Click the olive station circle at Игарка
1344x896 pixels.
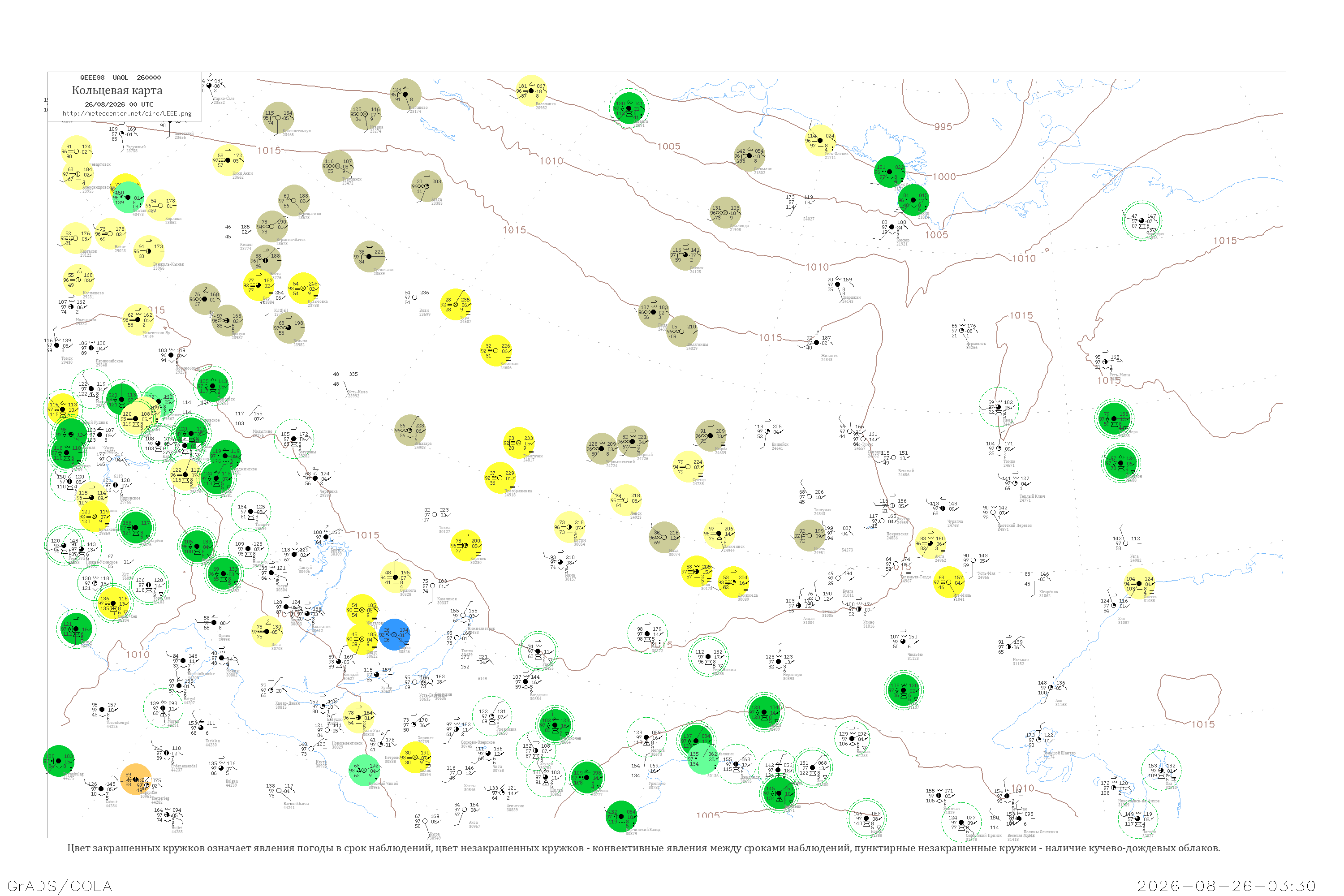[366, 114]
